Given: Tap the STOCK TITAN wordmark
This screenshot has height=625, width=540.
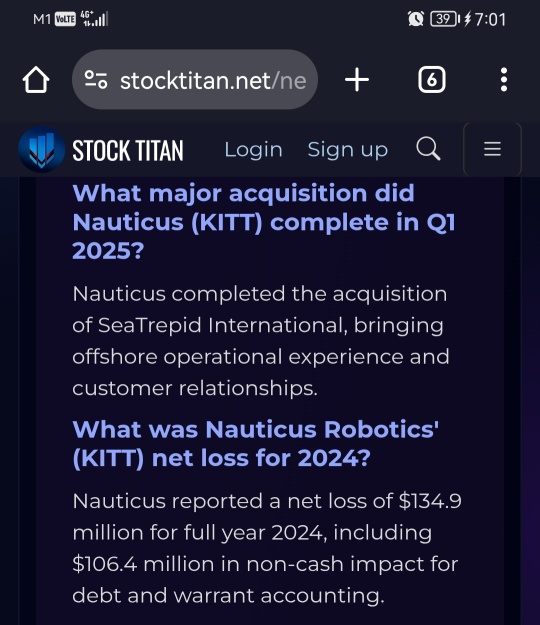Looking at the screenshot, I should (128, 150).
